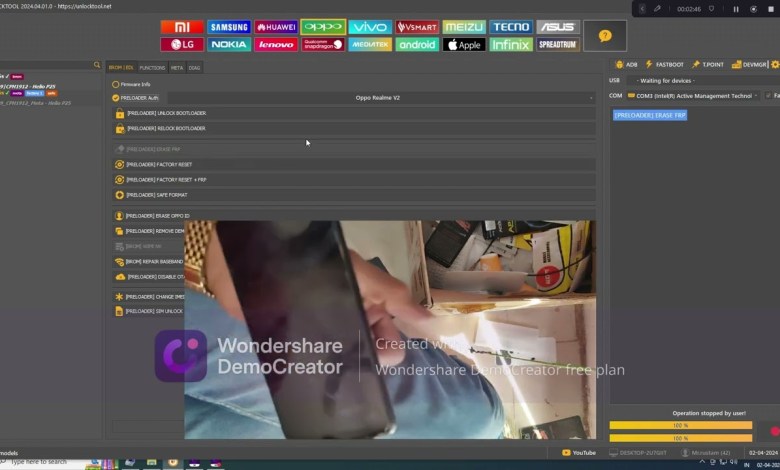Switch to the DIAG tab
Viewport: 780px width, 470px height.
(x=195, y=68)
